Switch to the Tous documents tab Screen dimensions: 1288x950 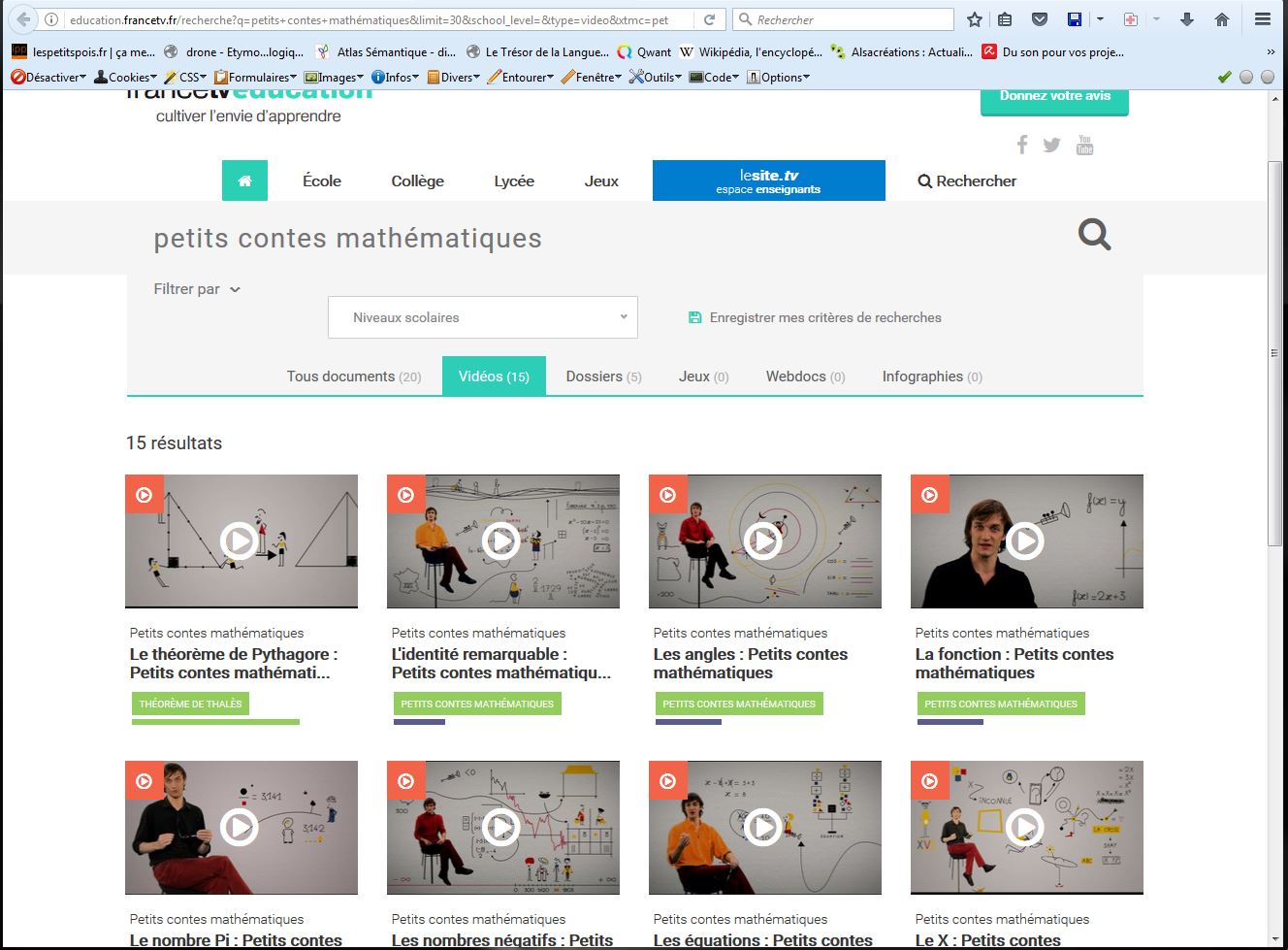pos(353,377)
